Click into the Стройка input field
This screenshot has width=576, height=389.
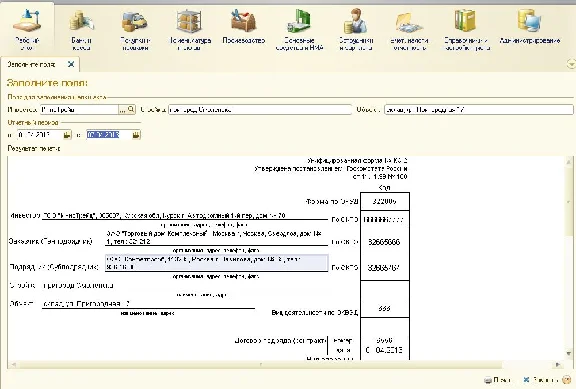[260, 109]
